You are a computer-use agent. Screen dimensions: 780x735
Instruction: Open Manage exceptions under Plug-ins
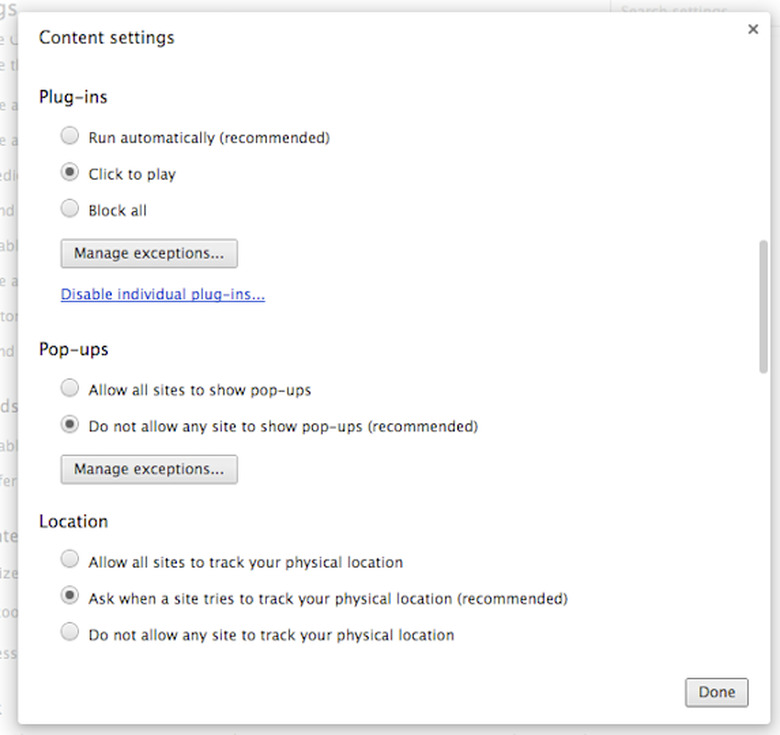click(149, 254)
